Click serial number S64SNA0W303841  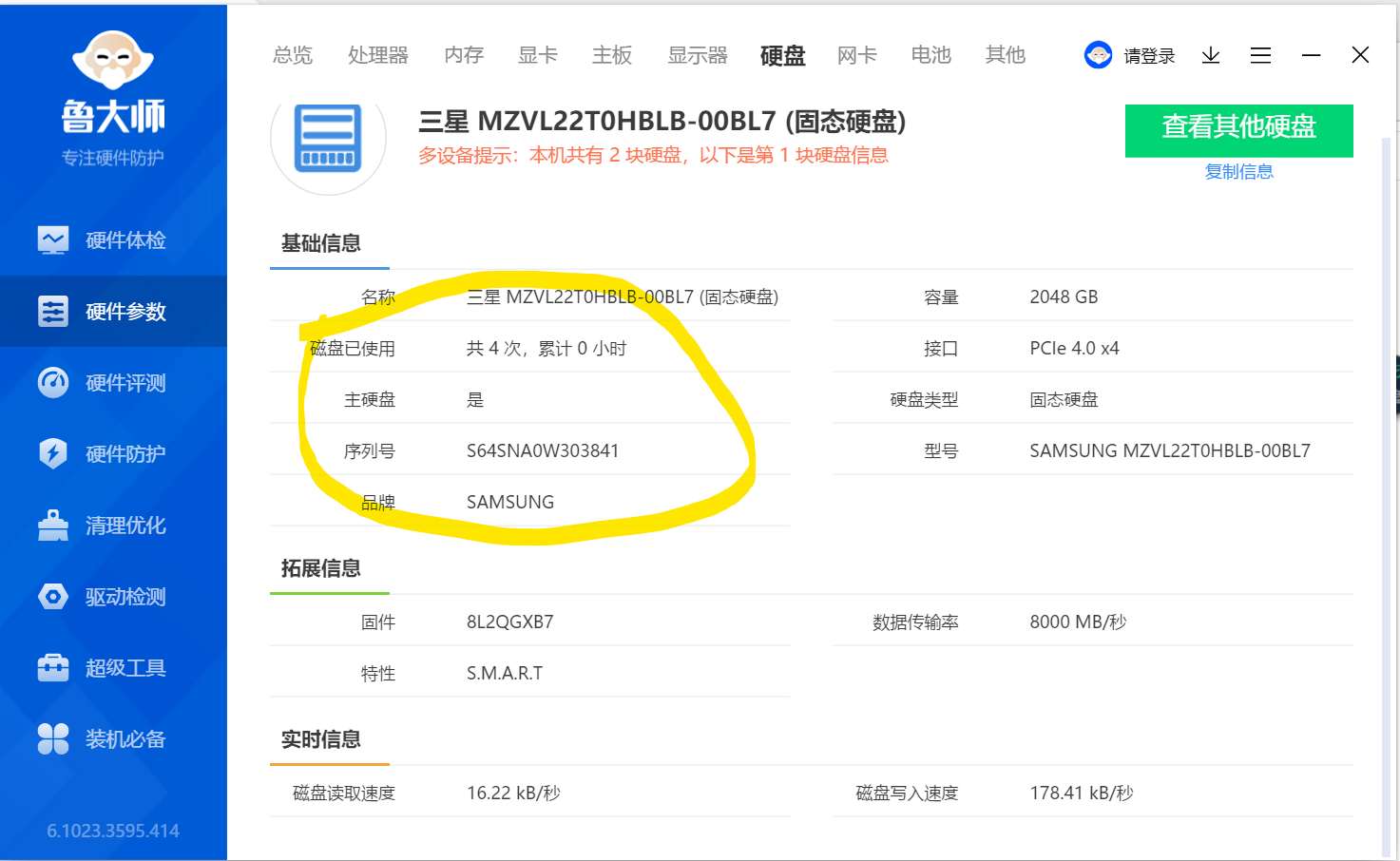pos(543,450)
